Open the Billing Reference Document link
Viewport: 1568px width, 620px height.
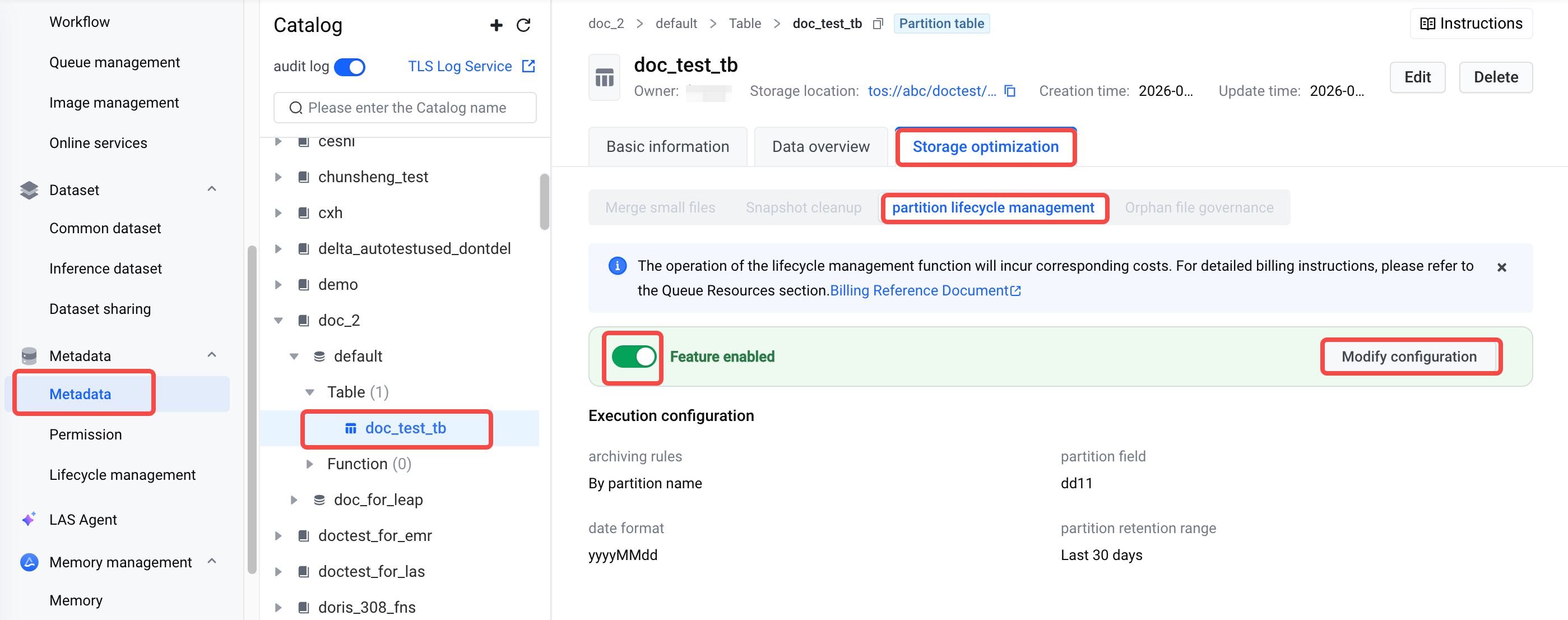(925, 290)
